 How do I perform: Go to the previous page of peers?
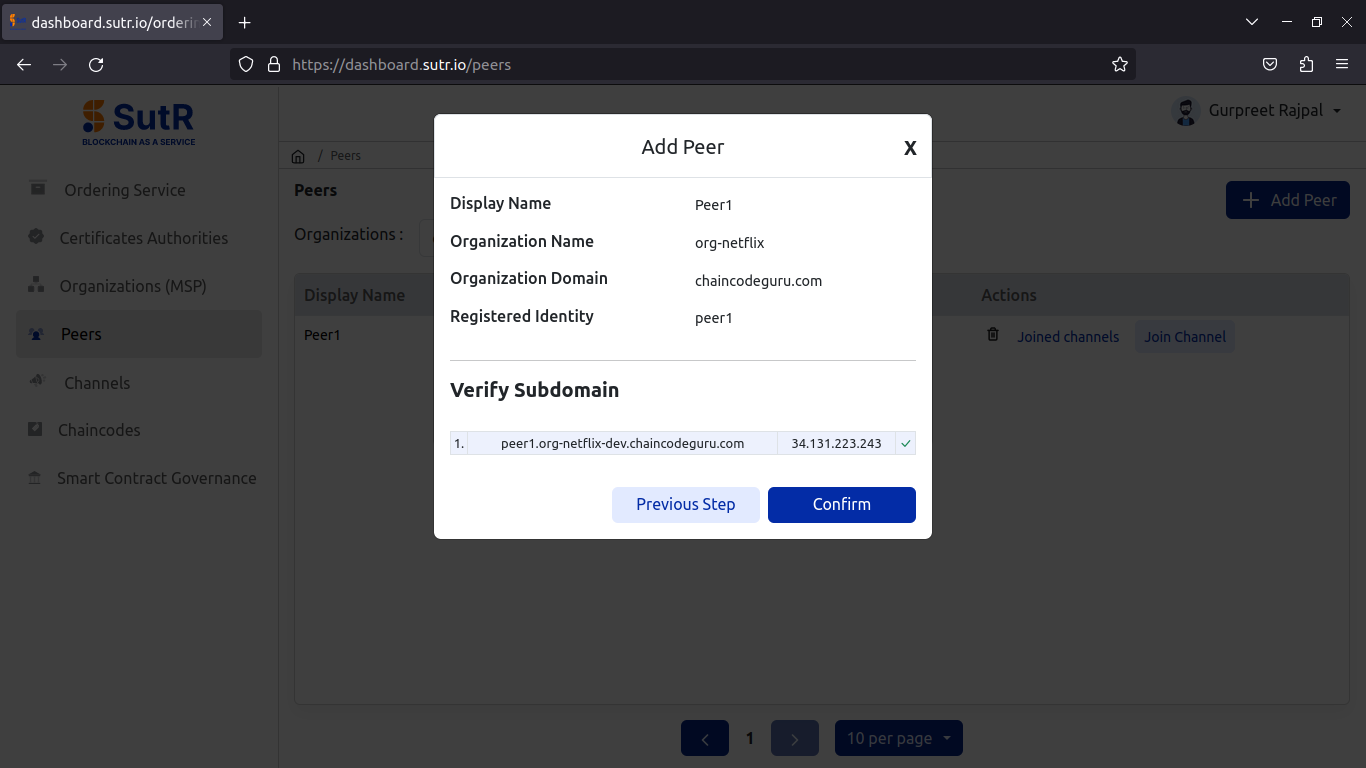[x=705, y=739]
